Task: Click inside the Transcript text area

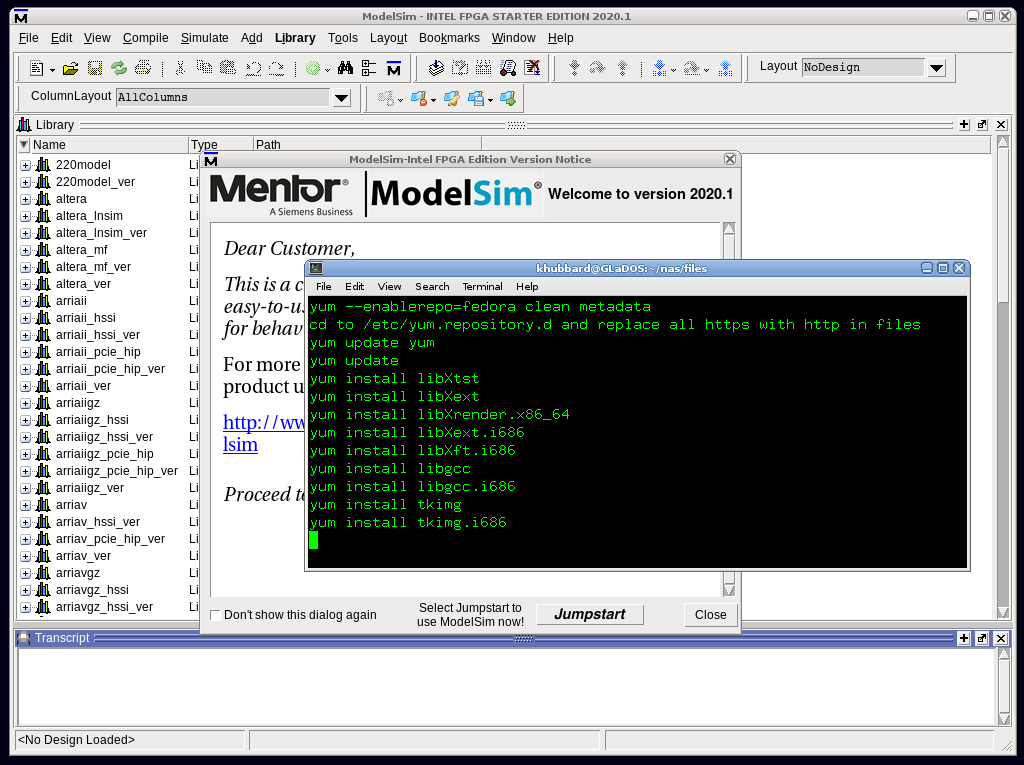Action: (507, 686)
